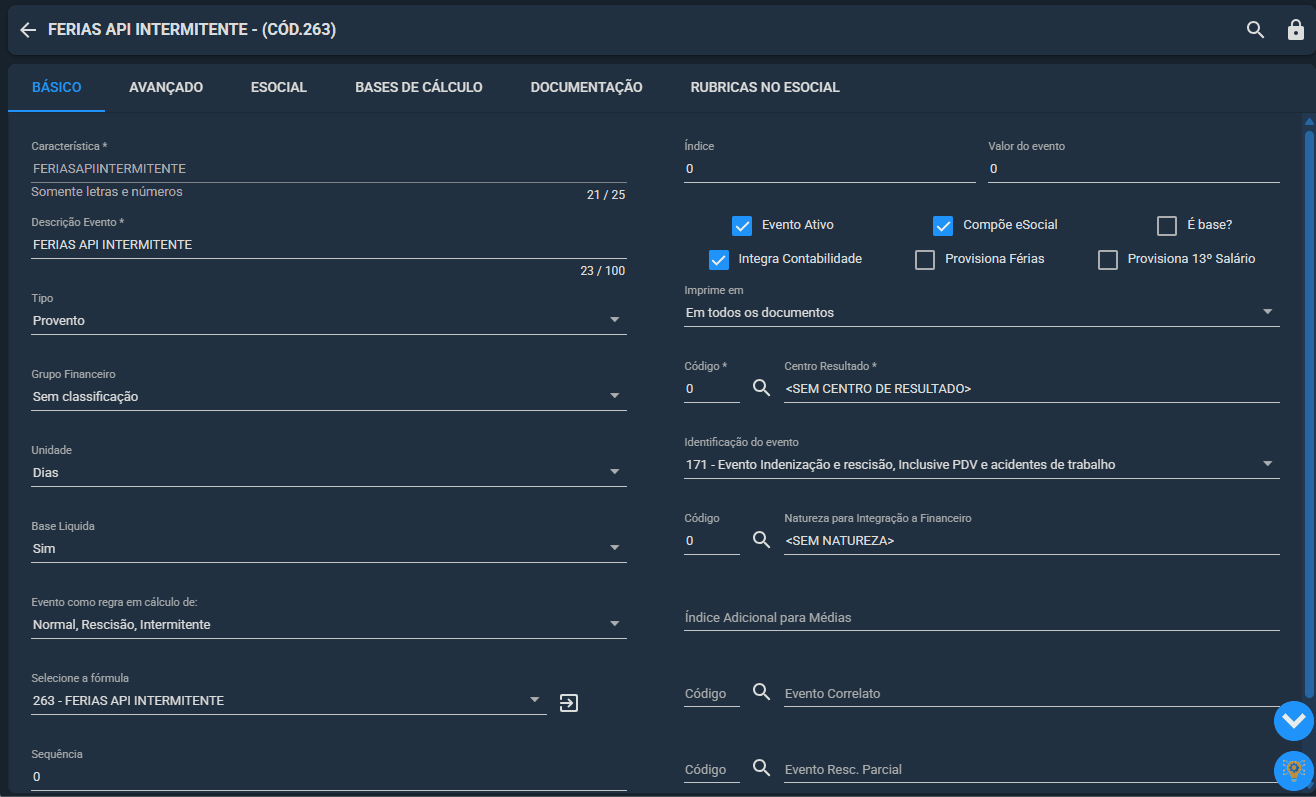Click the 23 / 100 character counter
This screenshot has height=797, width=1316.
tap(603, 271)
